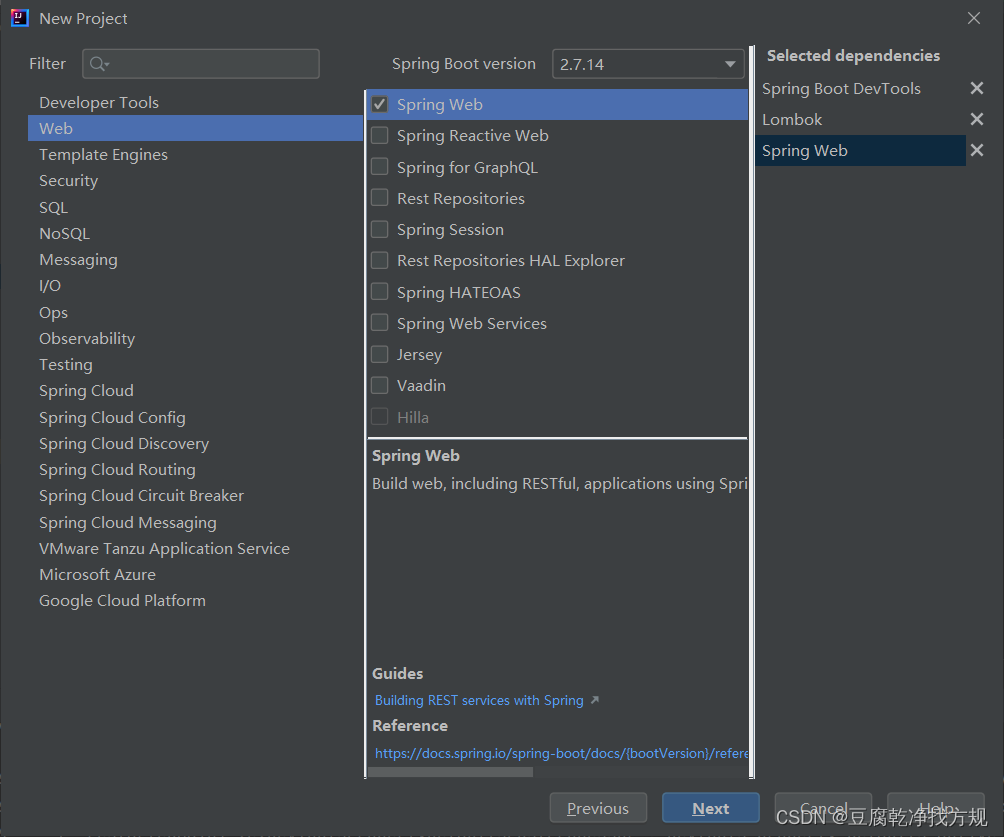
Task: Check Rest Repositories HAL Explorer
Action: (380, 261)
